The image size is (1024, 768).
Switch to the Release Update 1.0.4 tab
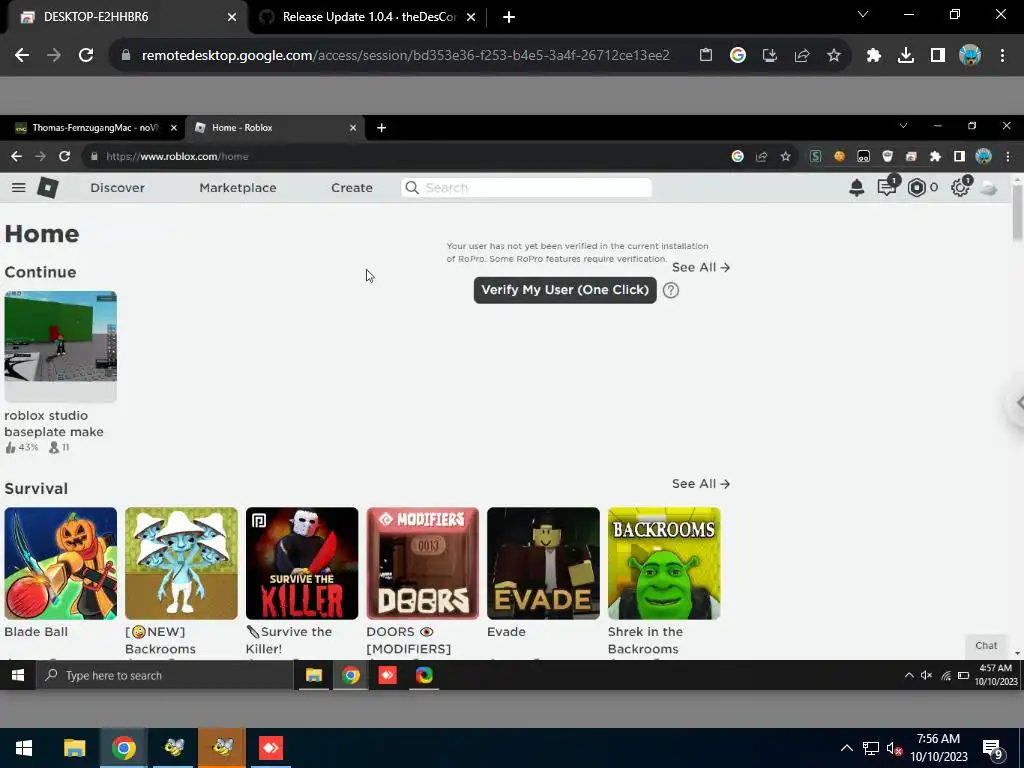click(367, 17)
